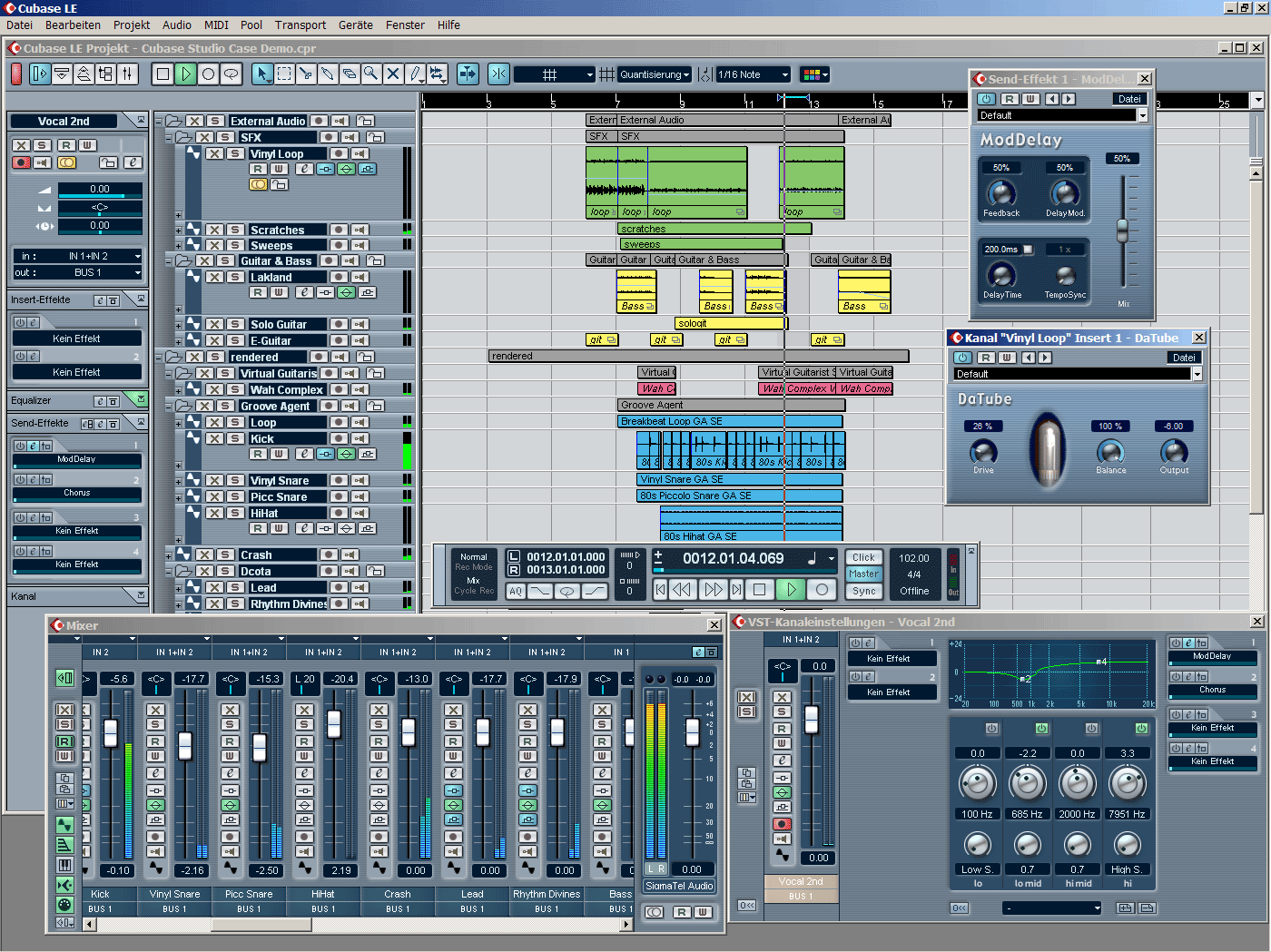
Task: Solo the Sweeps track
Action: click(235, 245)
